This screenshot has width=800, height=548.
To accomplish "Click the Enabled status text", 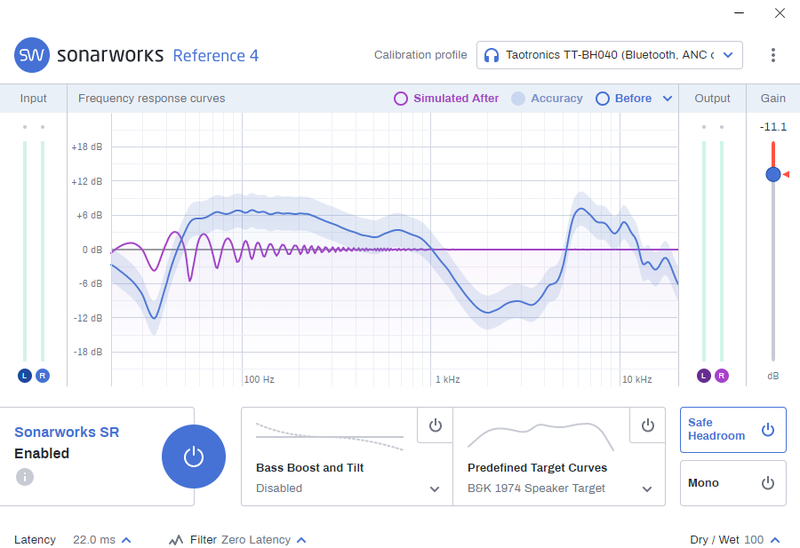I will point(42,454).
